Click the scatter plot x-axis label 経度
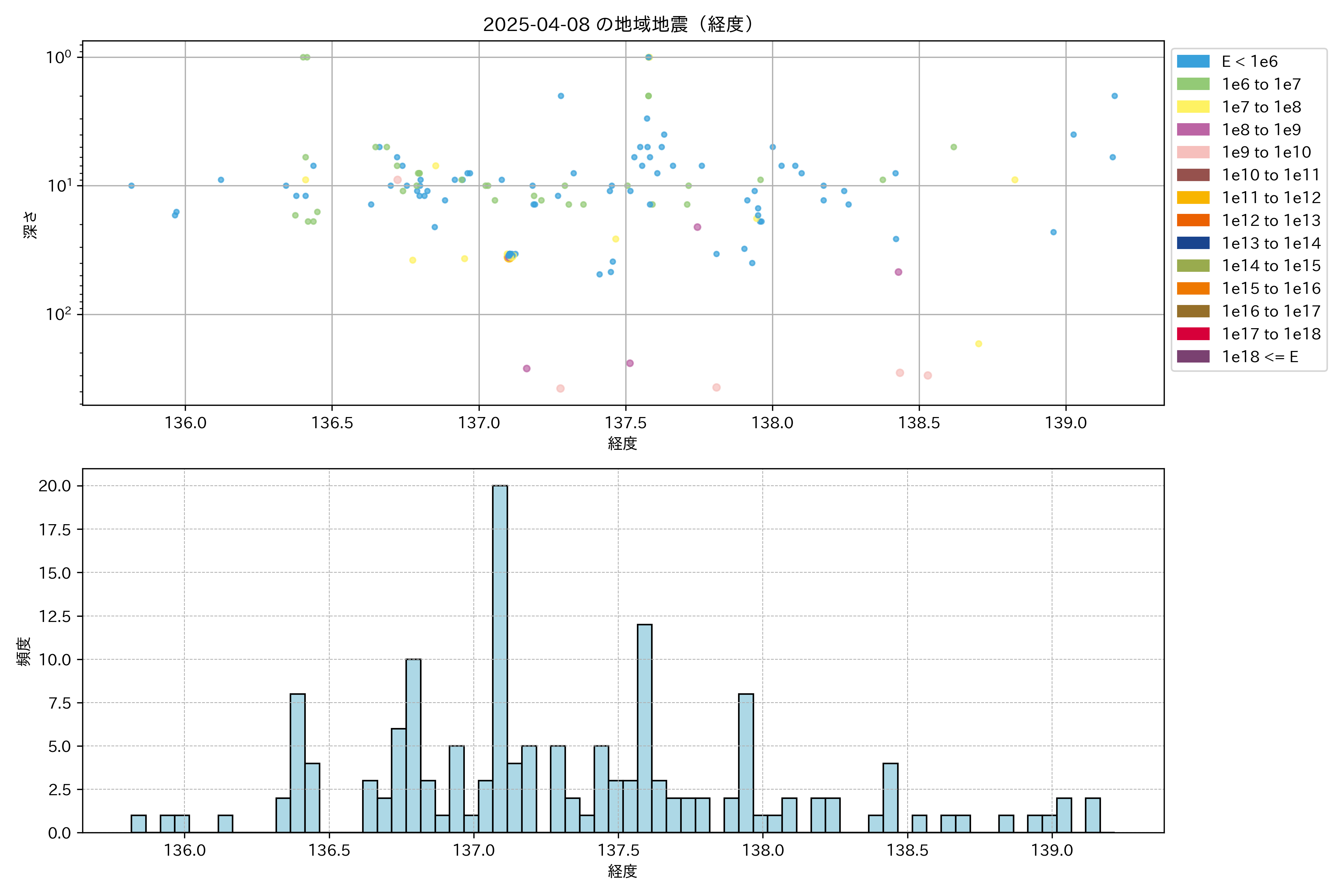 622,443
